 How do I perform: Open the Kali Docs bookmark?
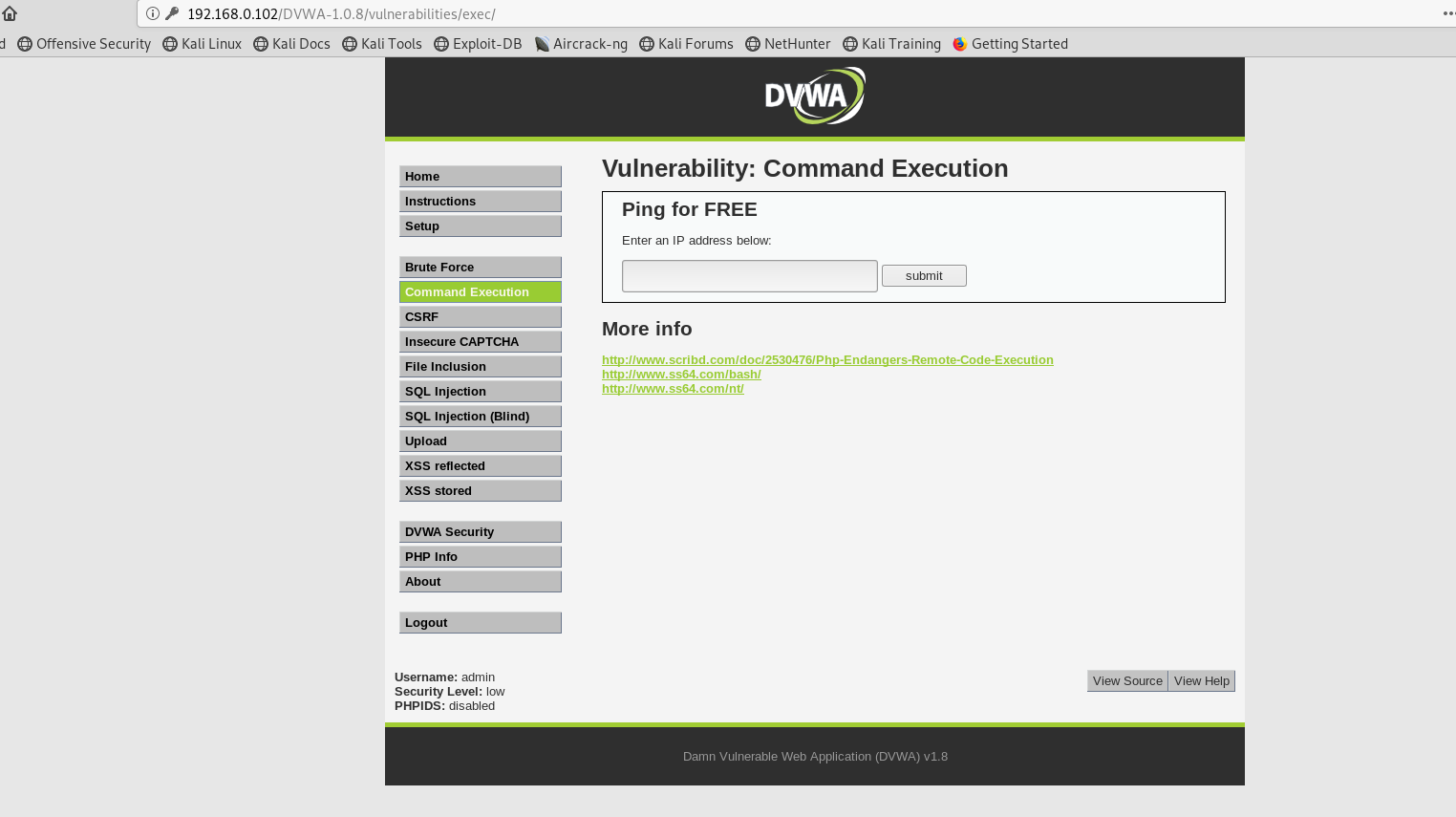coord(291,44)
